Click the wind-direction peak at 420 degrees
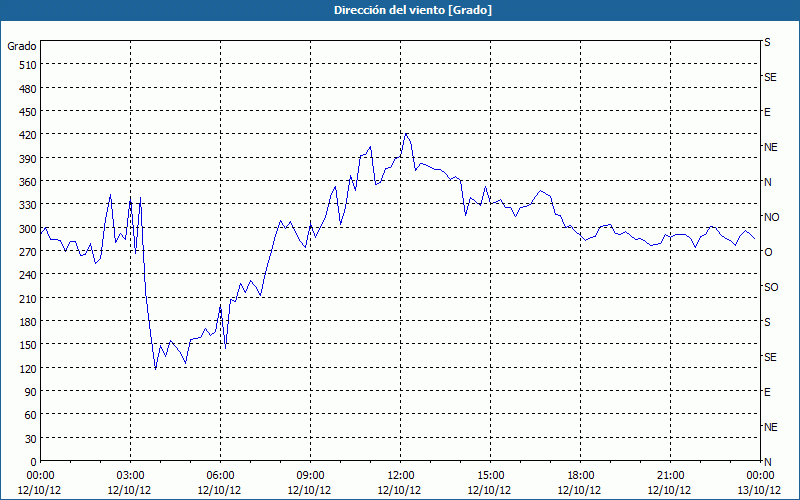 (406, 134)
